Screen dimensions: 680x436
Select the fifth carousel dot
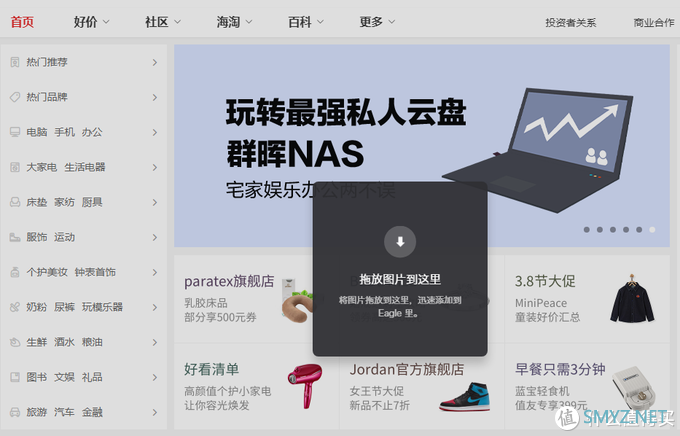(639, 229)
